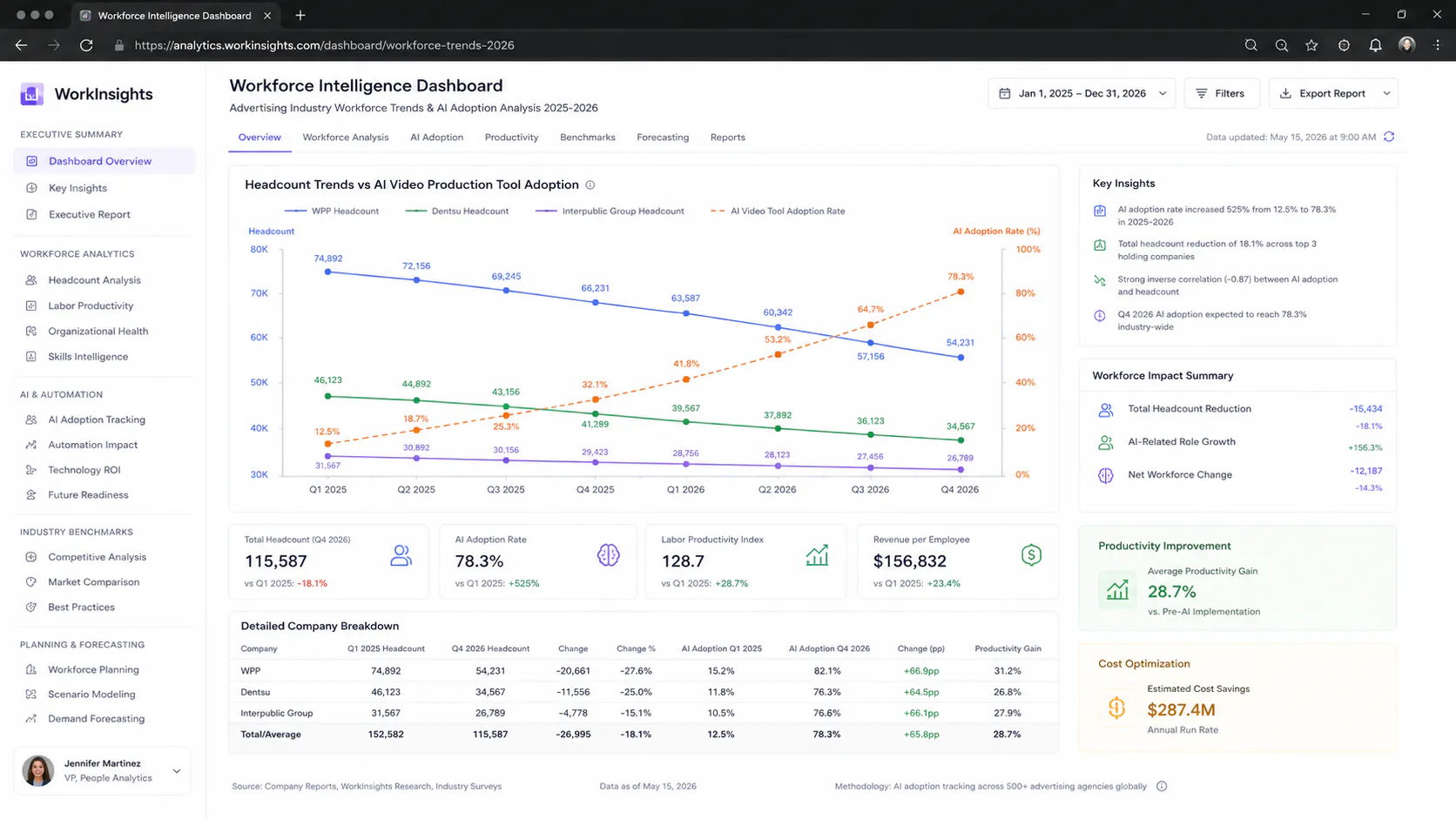Click the browser address bar URL

[x=325, y=45]
